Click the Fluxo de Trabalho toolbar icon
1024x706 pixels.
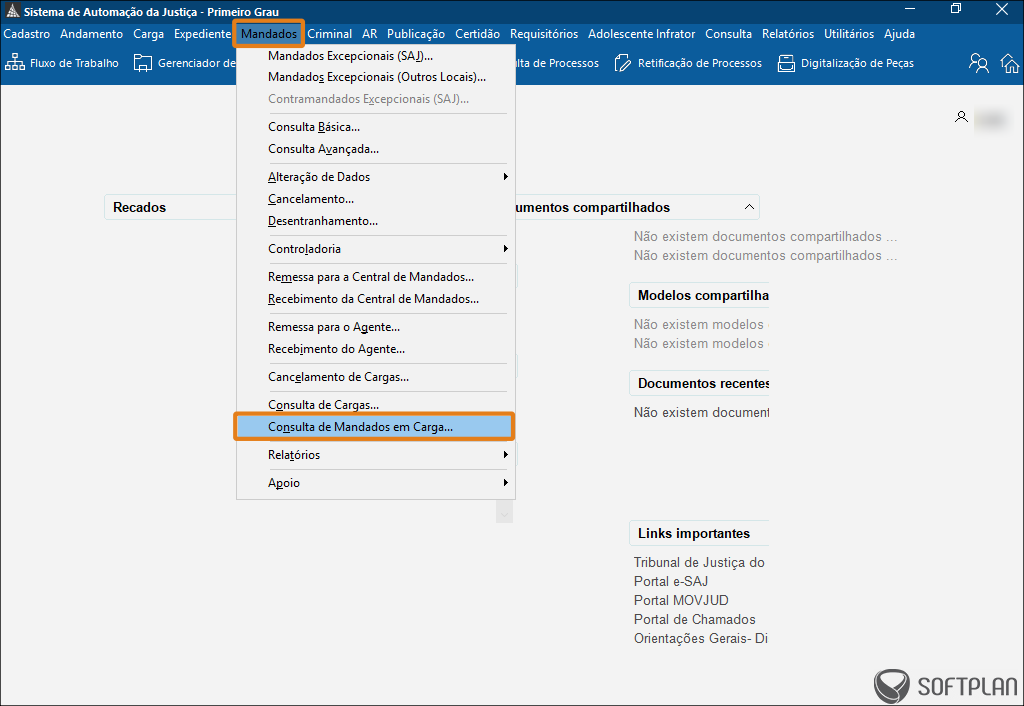click(x=15, y=63)
